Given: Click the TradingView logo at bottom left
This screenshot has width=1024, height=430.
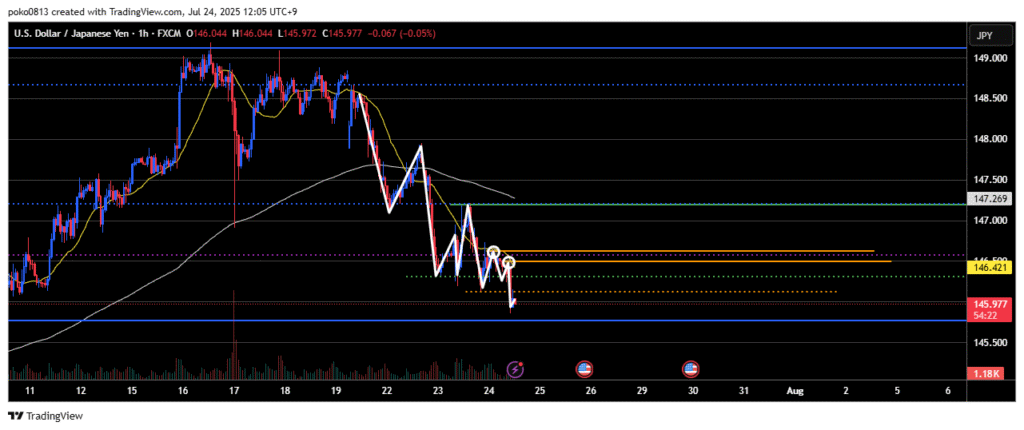Looking at the screenshot, I should [46, 415].
